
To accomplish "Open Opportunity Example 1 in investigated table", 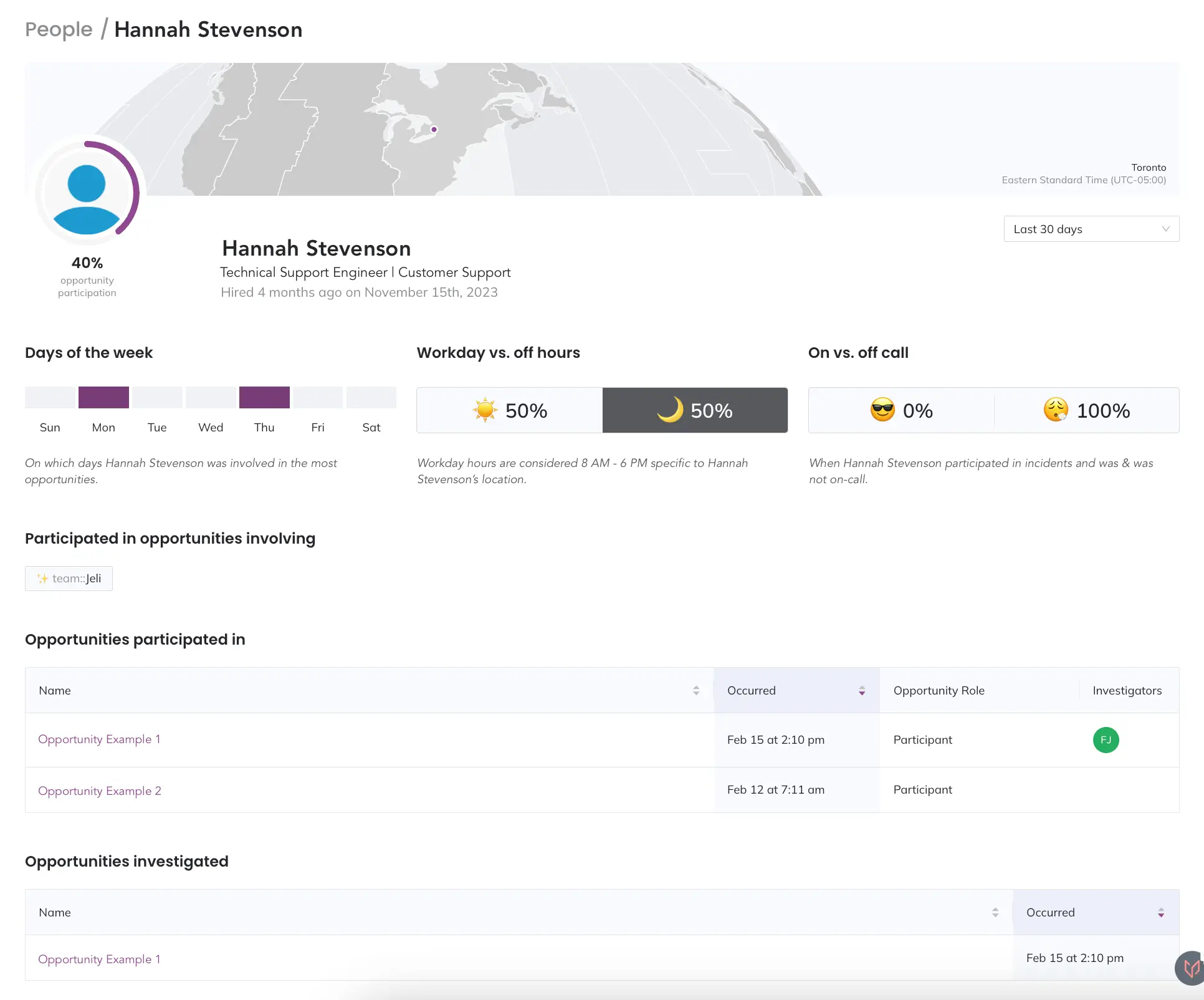I will coord(100,959).
